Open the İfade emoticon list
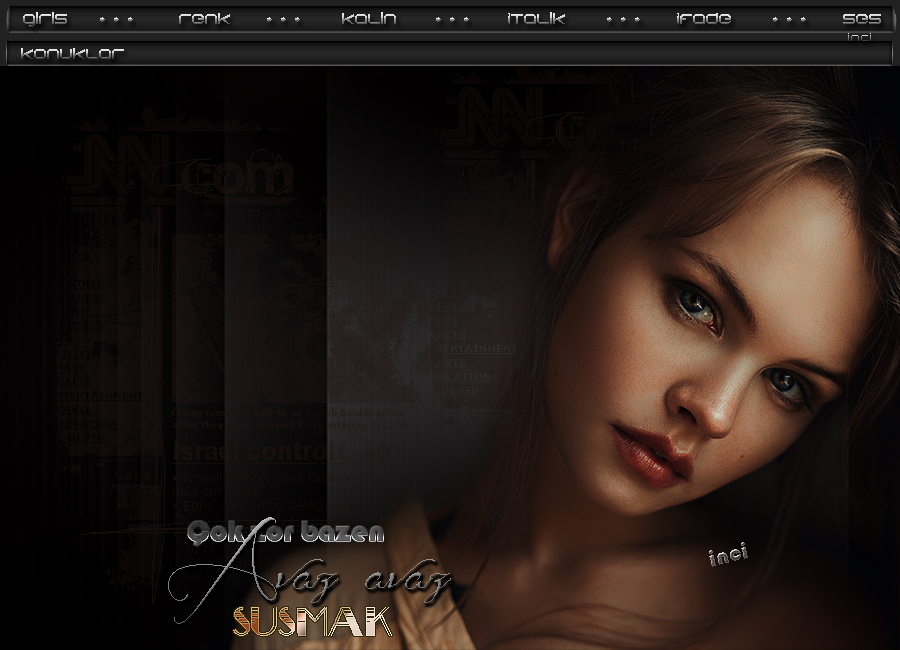The width and height of the screenshot is (900, 650). click(x=703, y=19)
